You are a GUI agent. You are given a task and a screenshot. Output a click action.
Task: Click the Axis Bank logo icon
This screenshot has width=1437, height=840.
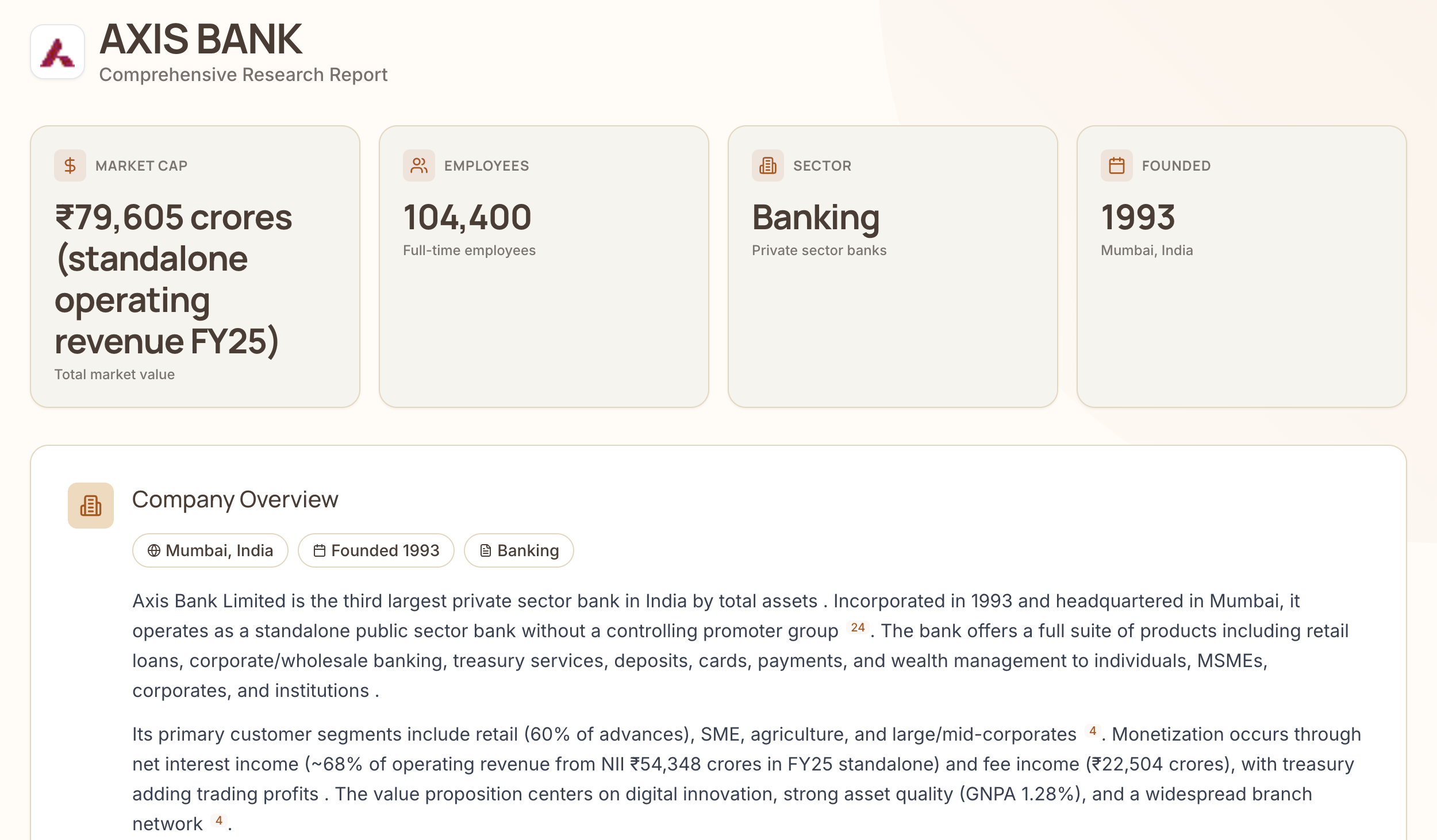(x=57, y=52)
